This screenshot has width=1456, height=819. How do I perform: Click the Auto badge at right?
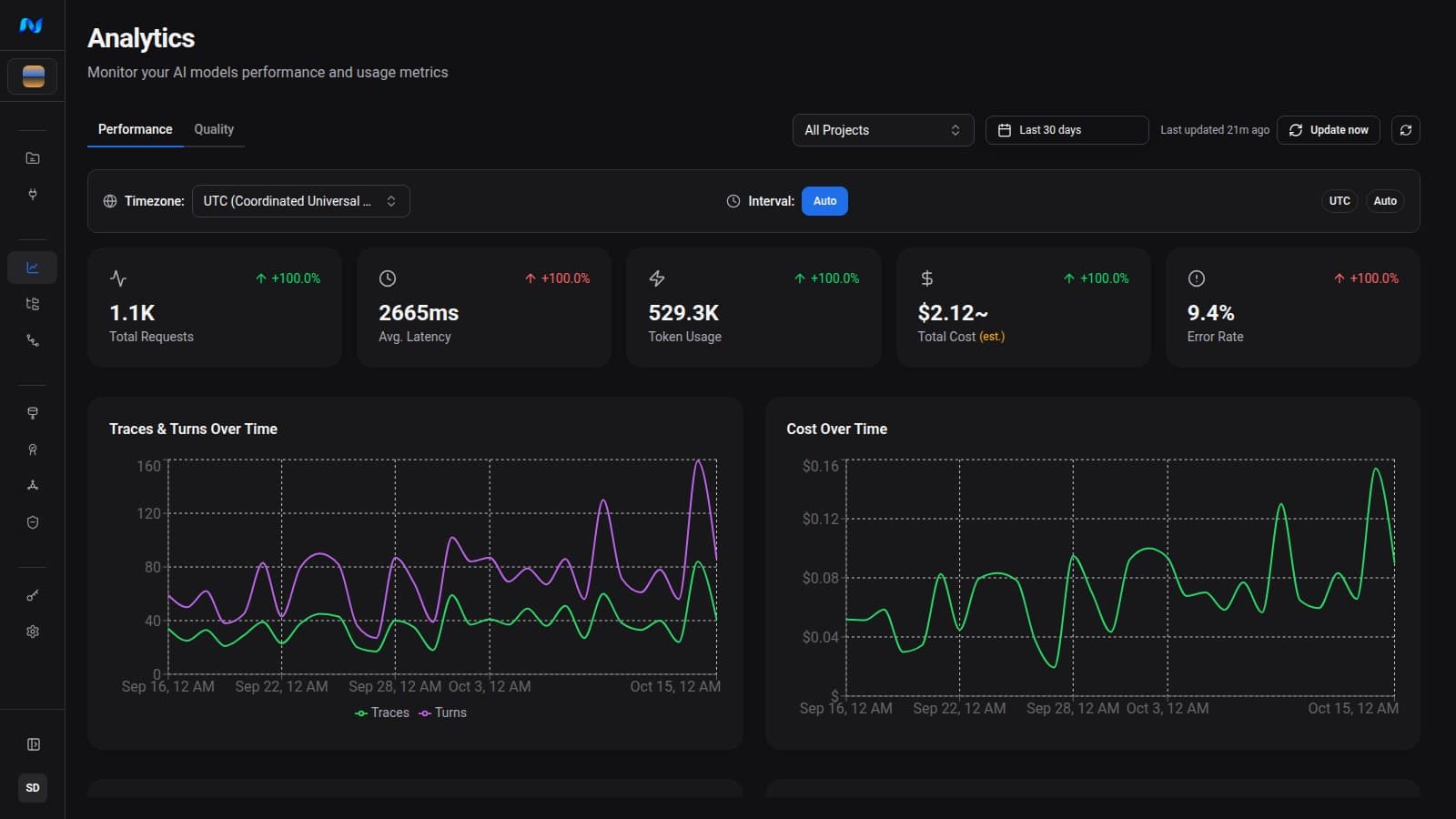click(1385, 201)
